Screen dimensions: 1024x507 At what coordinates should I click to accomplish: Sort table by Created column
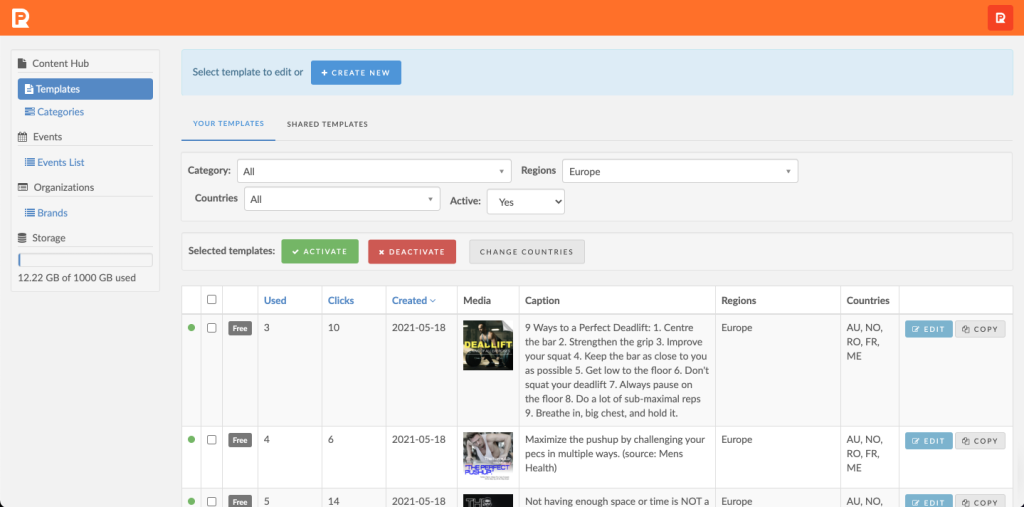[413, 301]
